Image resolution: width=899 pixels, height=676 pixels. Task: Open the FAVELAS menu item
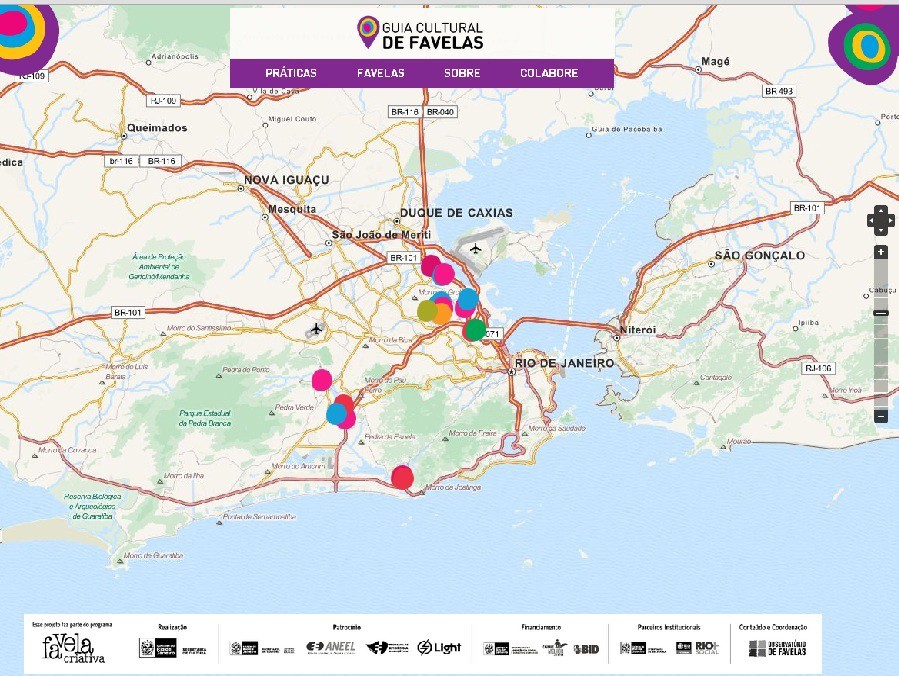click(x=381, y=73)
